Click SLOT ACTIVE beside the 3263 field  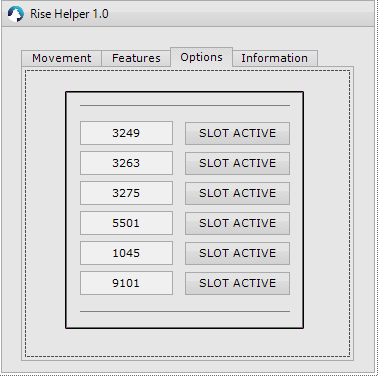[x=237, y=163]
